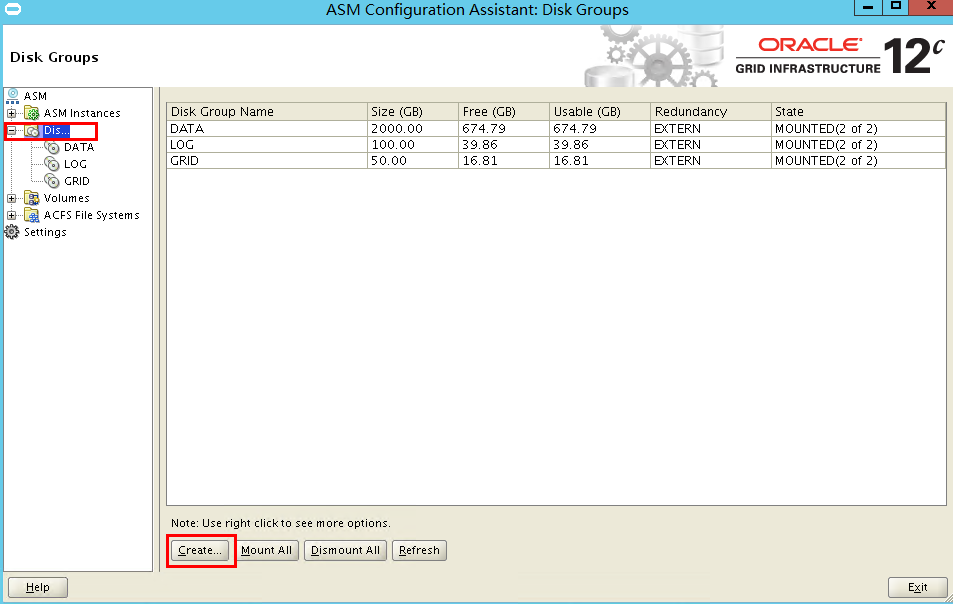Sort by Redundancy column header
Viewport: 953px width, 604px height.
coord(710,112)
